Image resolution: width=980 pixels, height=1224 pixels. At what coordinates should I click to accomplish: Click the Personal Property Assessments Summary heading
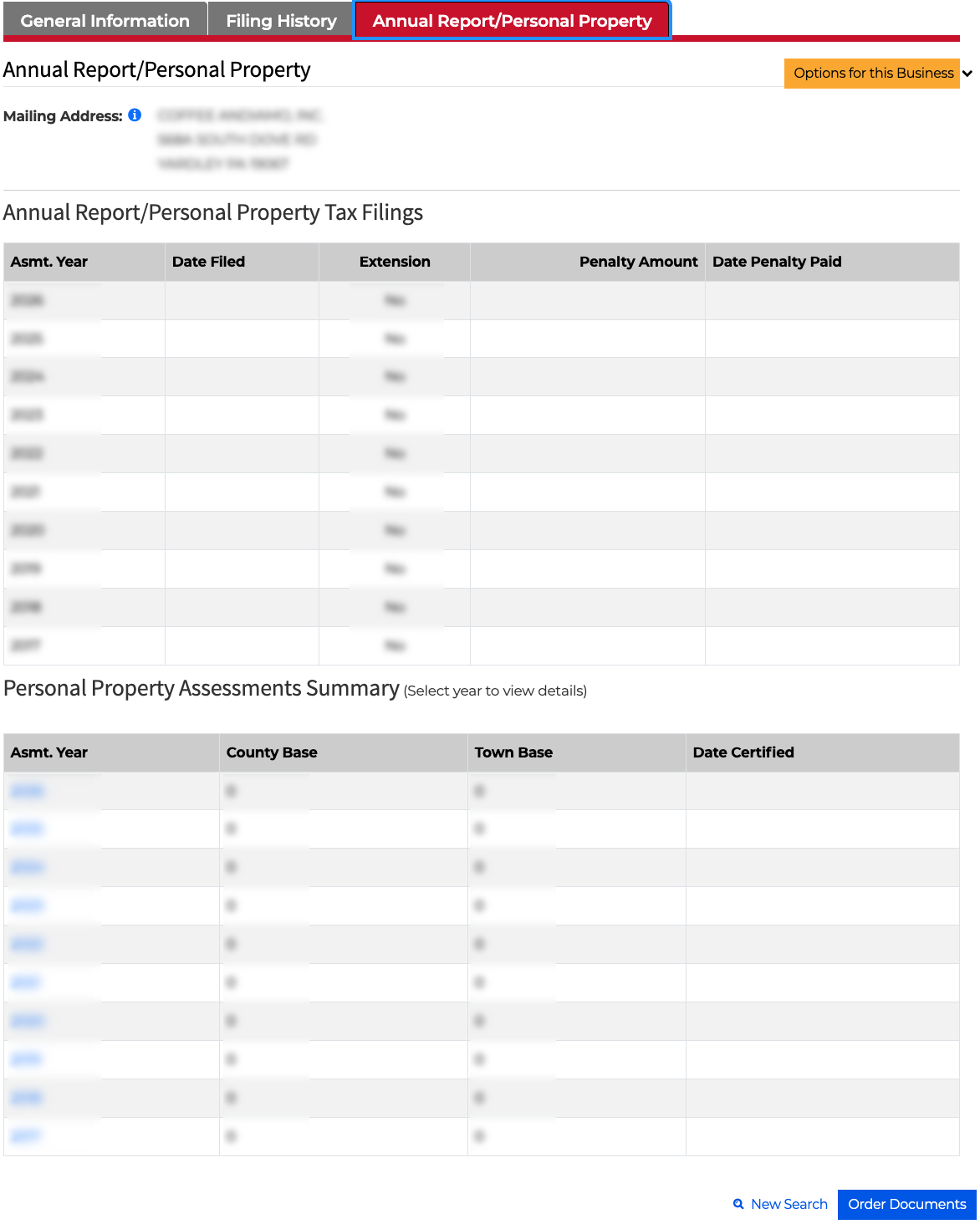202,688
